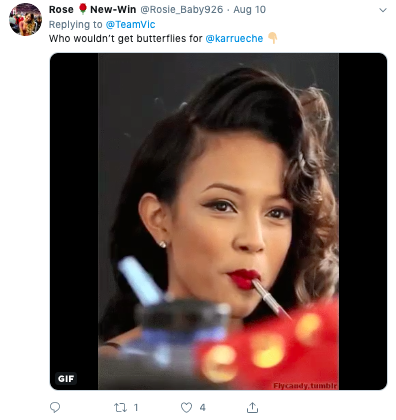Click the reply speech bubble icon
This screenshot has height=420, width=396.
[x=55, y=407]
